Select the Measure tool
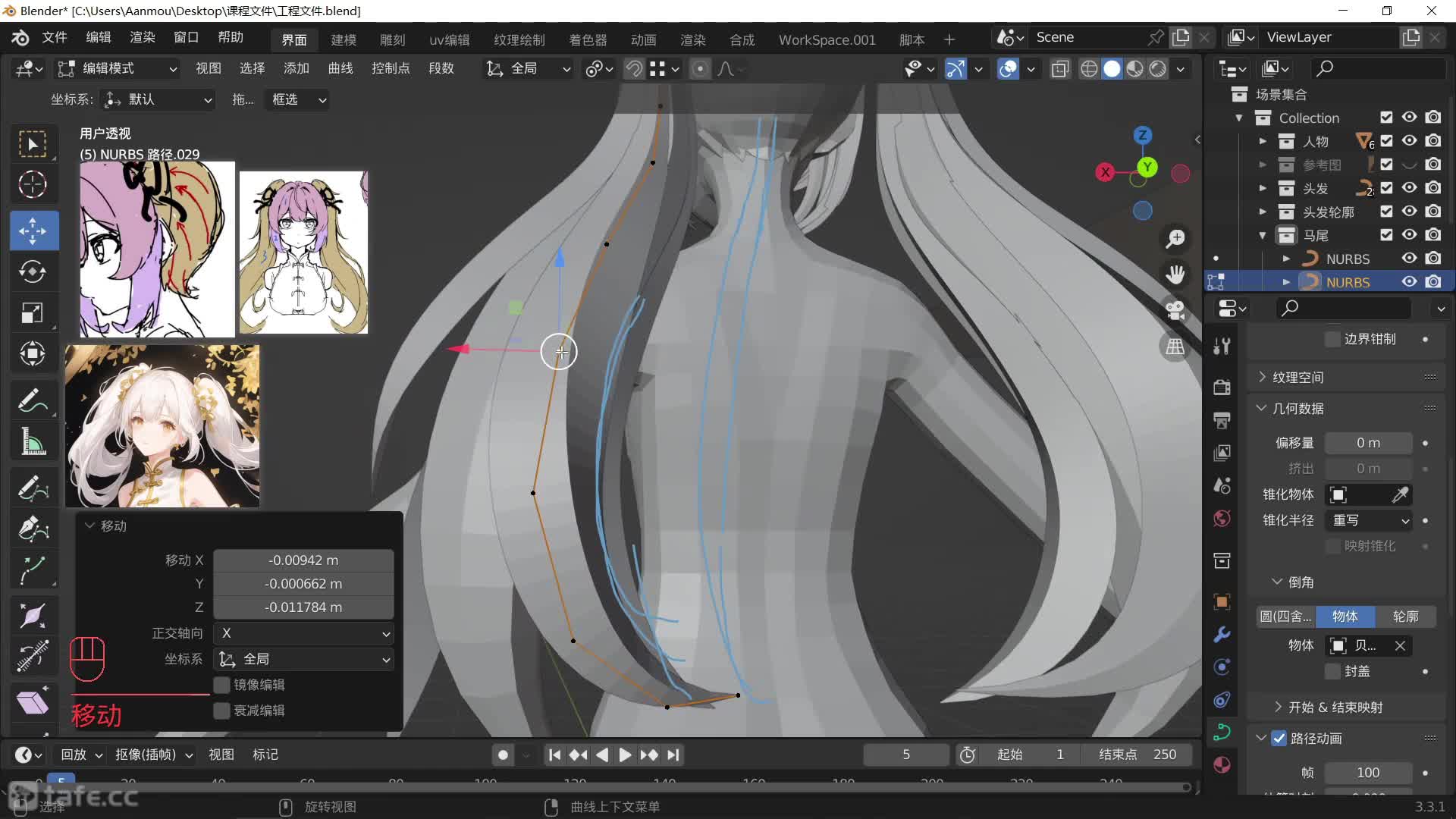This screenshot has height=819, width=1456. tap(33, 441)
